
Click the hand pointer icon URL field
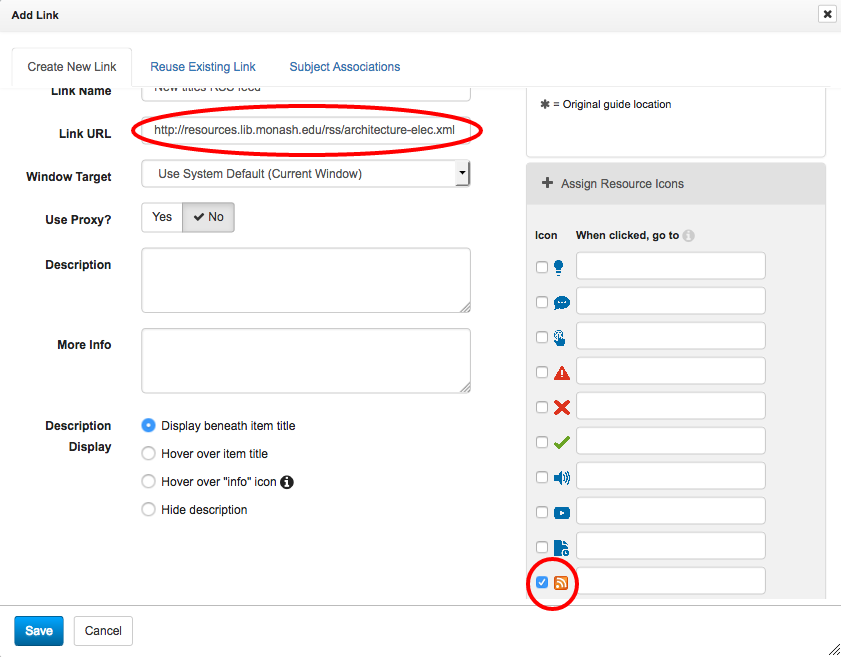point(670,336)
